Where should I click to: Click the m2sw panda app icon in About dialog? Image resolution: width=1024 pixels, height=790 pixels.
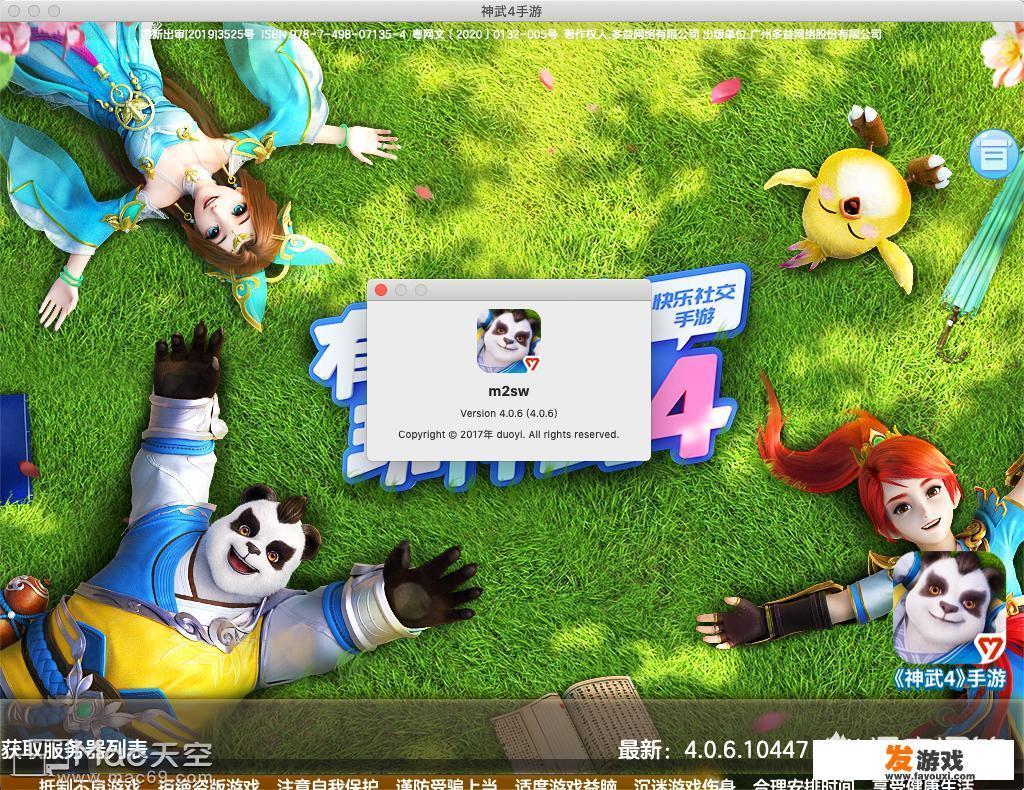pos(509,341)
